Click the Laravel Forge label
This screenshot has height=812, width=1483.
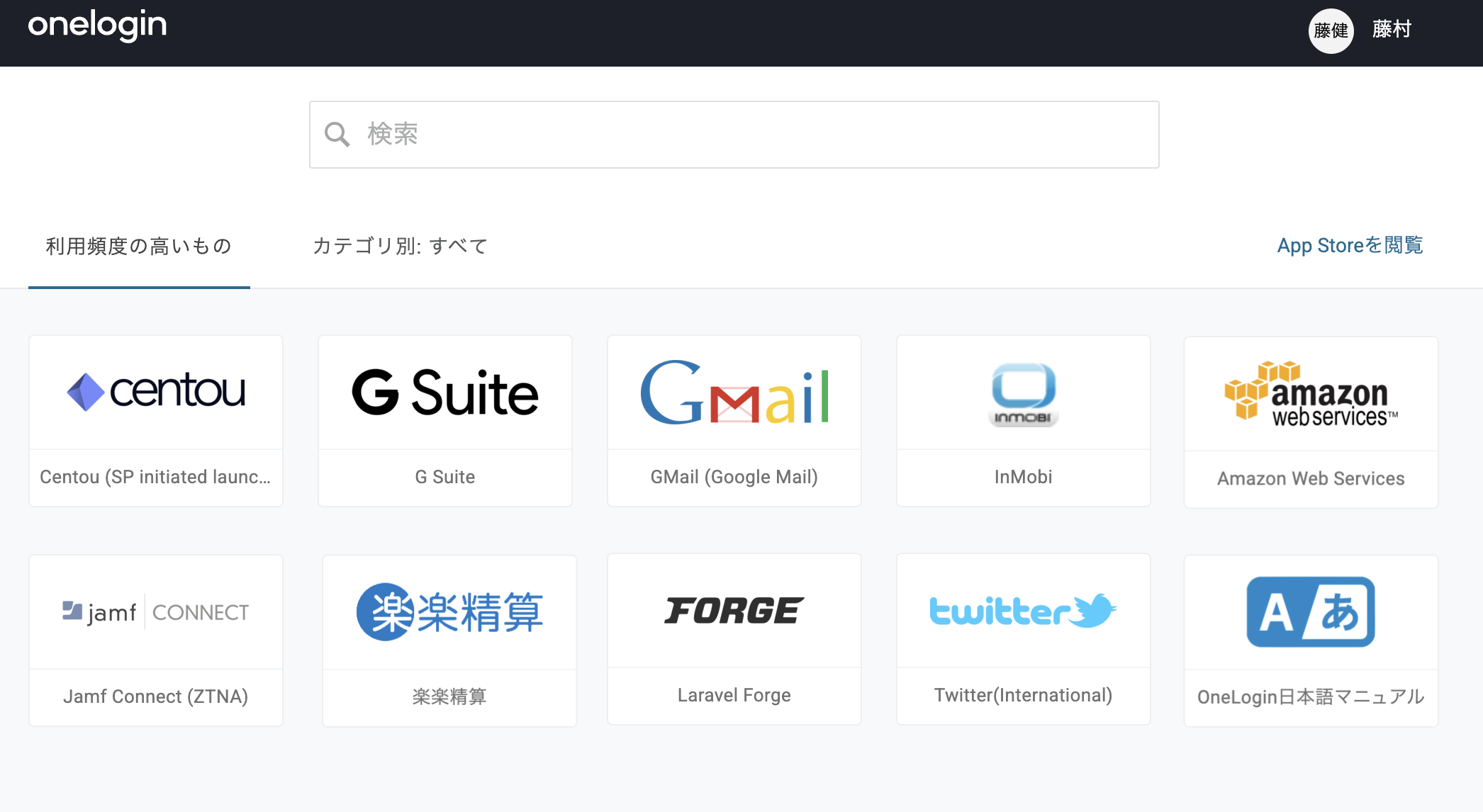[x=734, y=695]
